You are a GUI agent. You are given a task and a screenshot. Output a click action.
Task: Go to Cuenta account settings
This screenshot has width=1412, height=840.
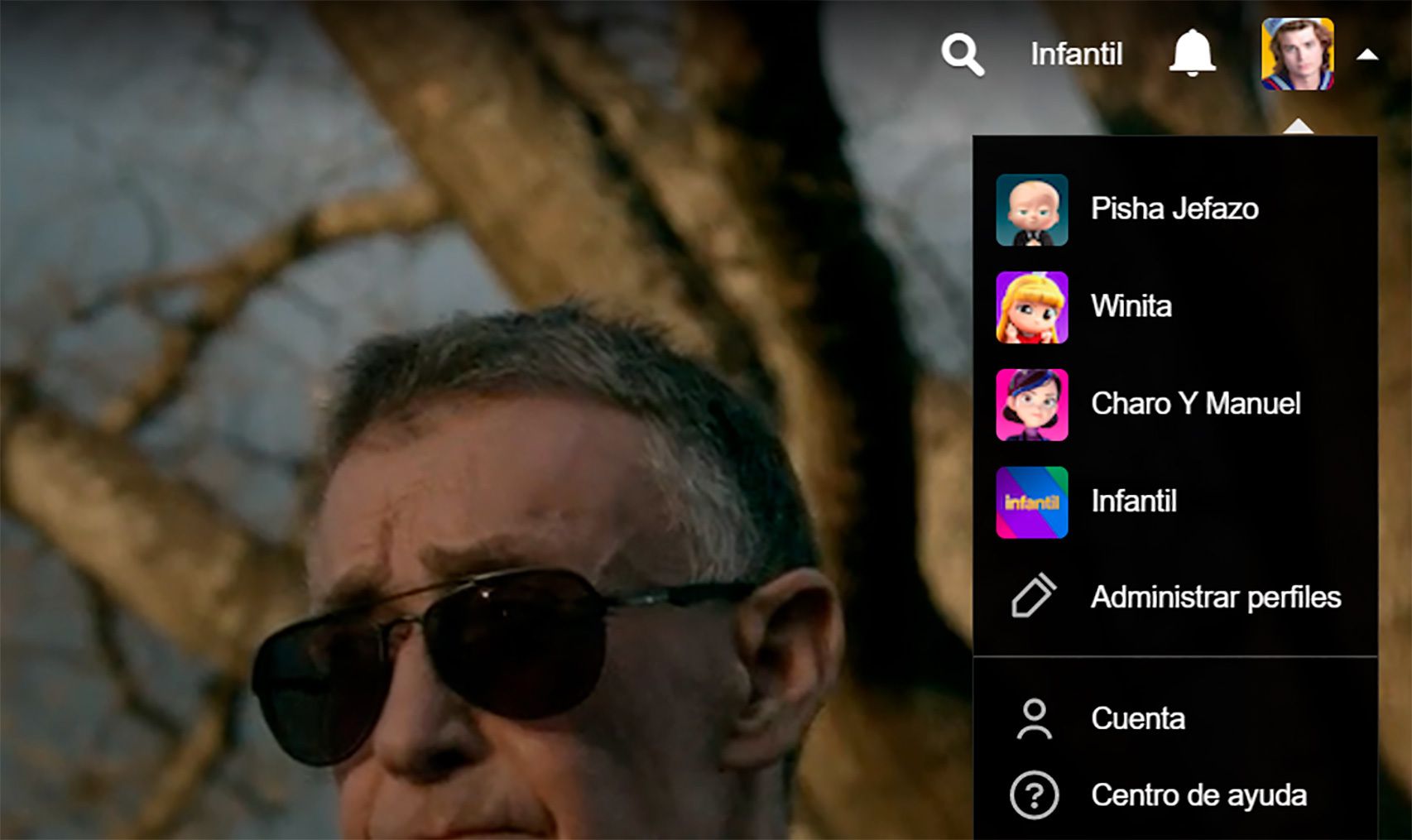[1138, 718]
